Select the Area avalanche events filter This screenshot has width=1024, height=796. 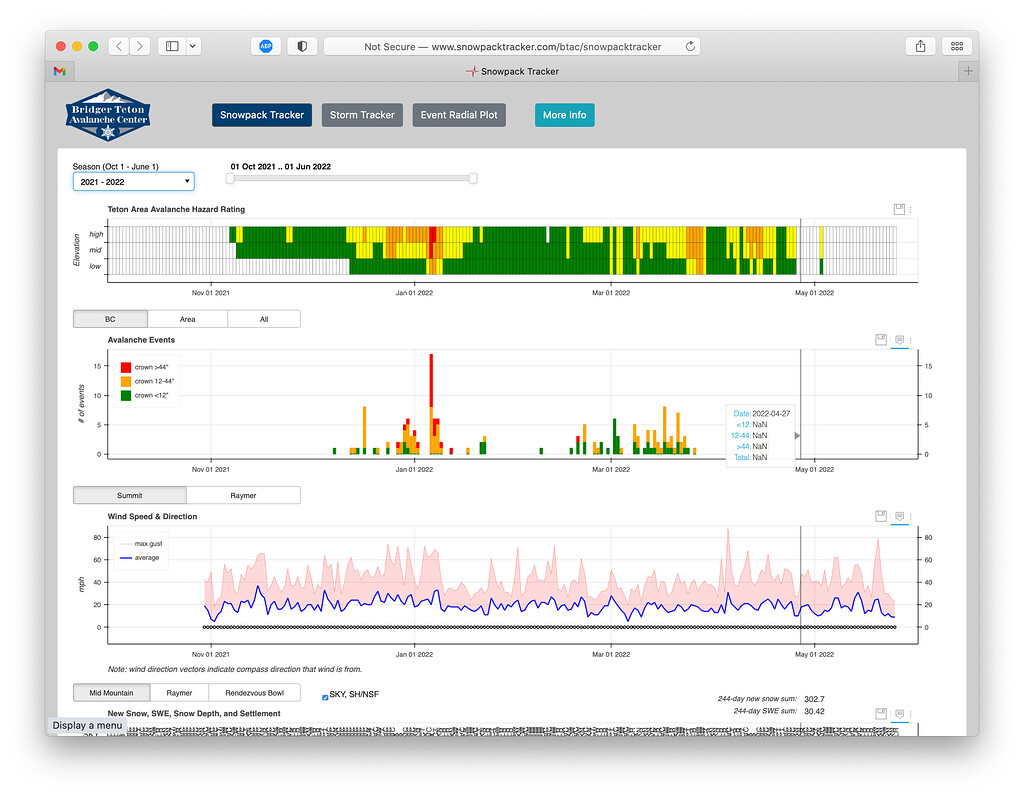pyautogui.click(x=187, y=319)
